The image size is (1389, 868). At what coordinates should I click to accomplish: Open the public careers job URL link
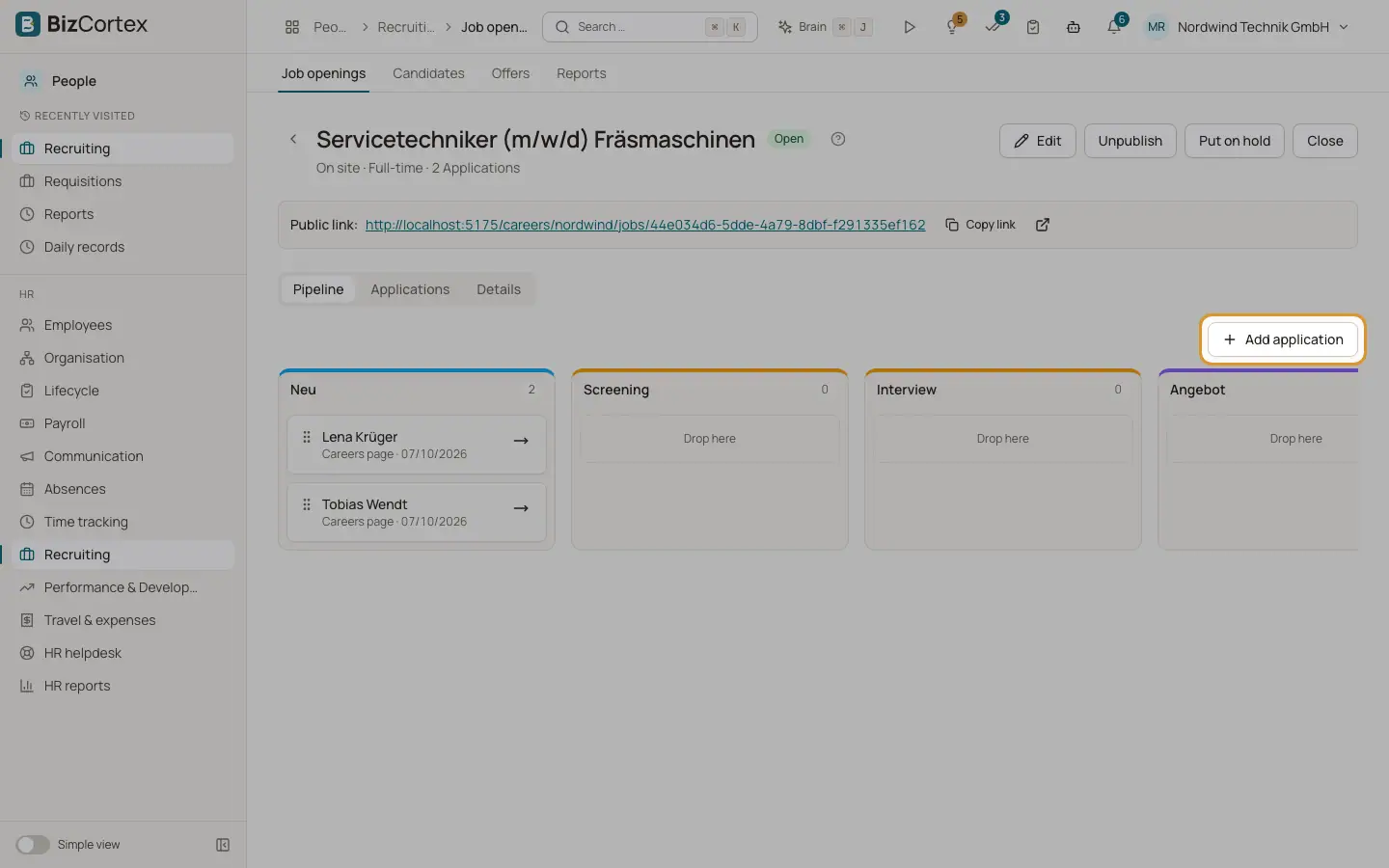click(645, 225)
